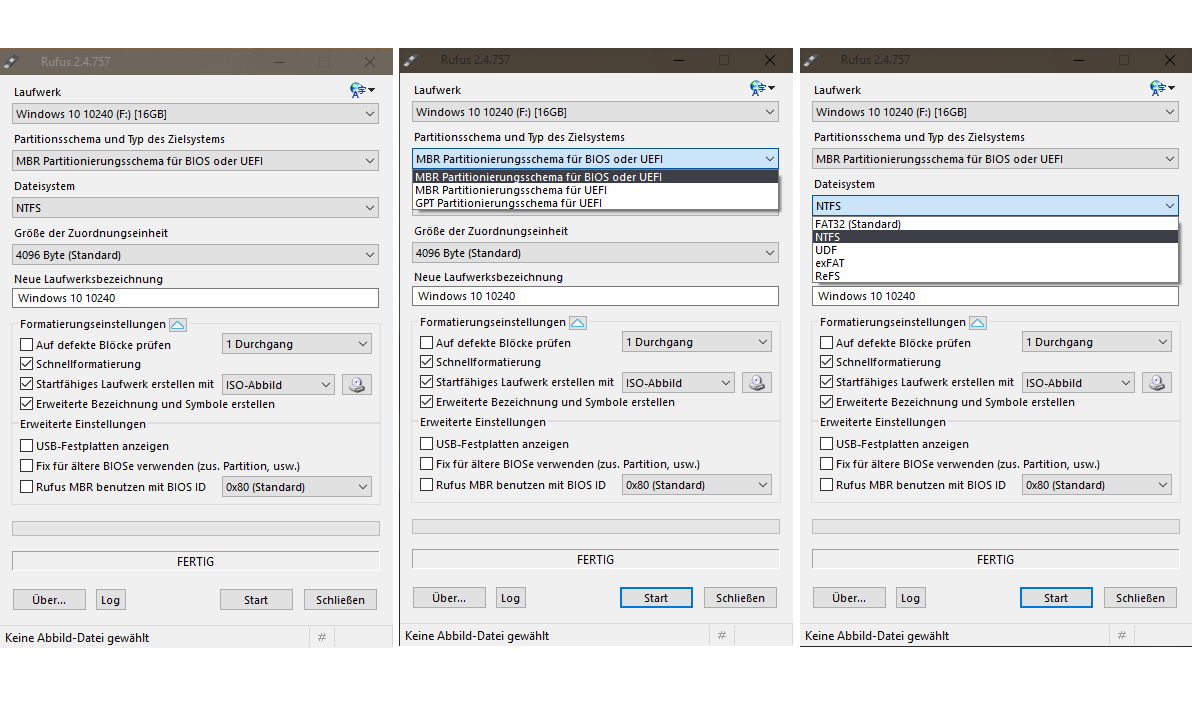Click 'Über...' button in right window
The height and width of the screenshot is (715, 1192).
(x=849, y=598)
